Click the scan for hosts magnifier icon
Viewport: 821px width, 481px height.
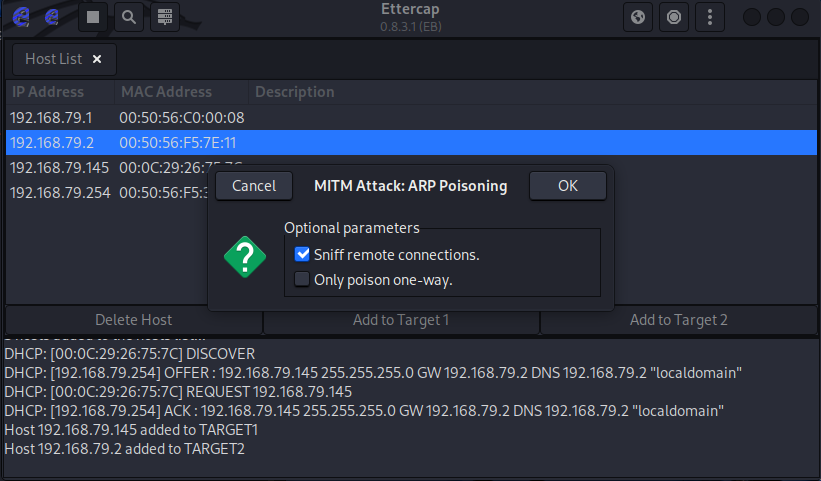[x=128, y=17]
